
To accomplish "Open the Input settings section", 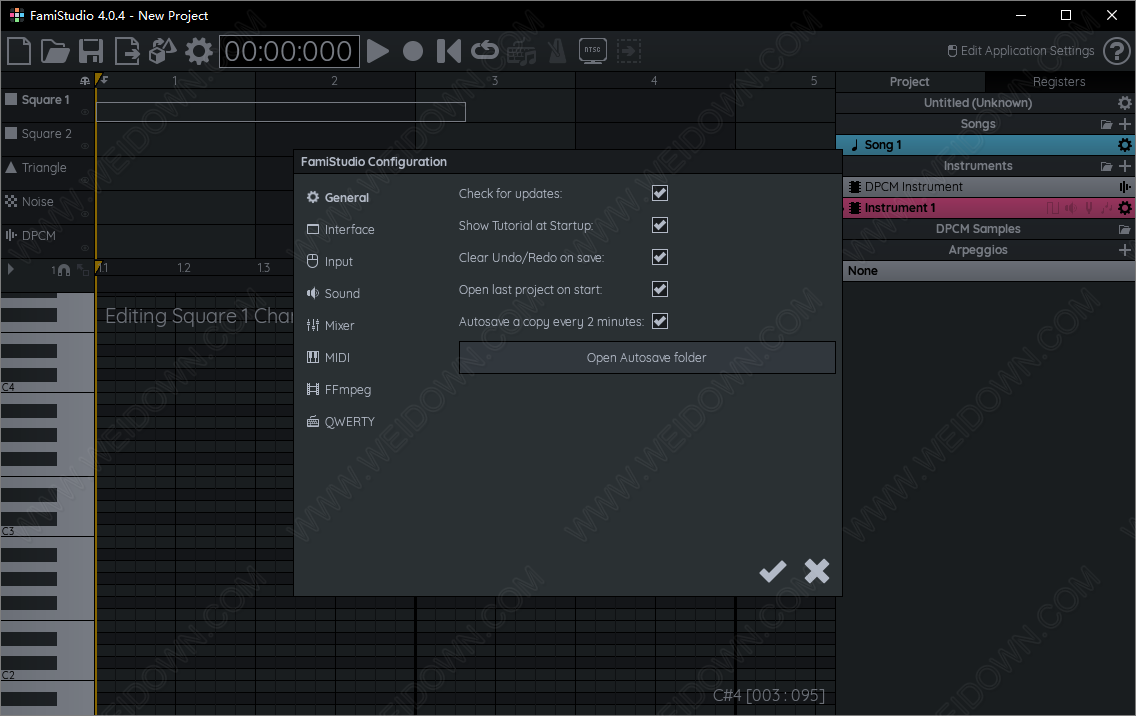I will [x=330, y=262].
